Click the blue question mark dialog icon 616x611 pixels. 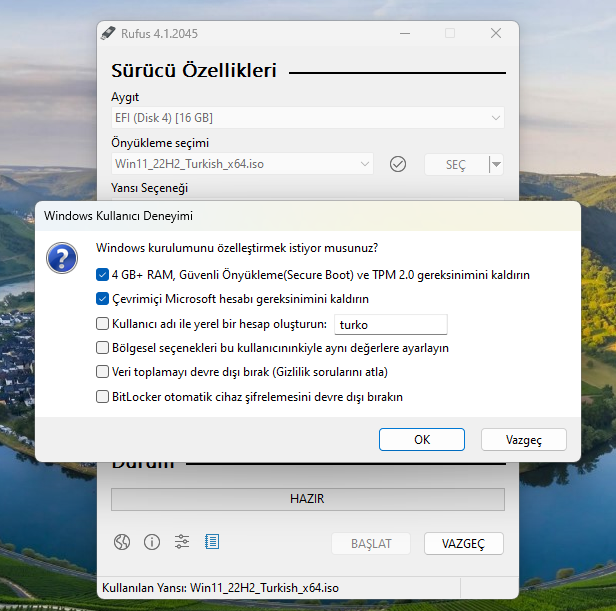click(62, 258)
